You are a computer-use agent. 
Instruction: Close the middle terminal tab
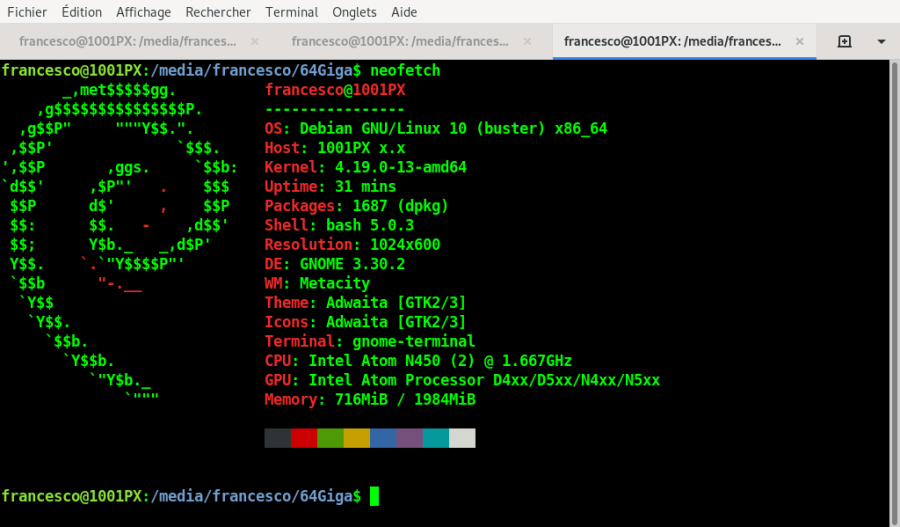click(526, 41)
